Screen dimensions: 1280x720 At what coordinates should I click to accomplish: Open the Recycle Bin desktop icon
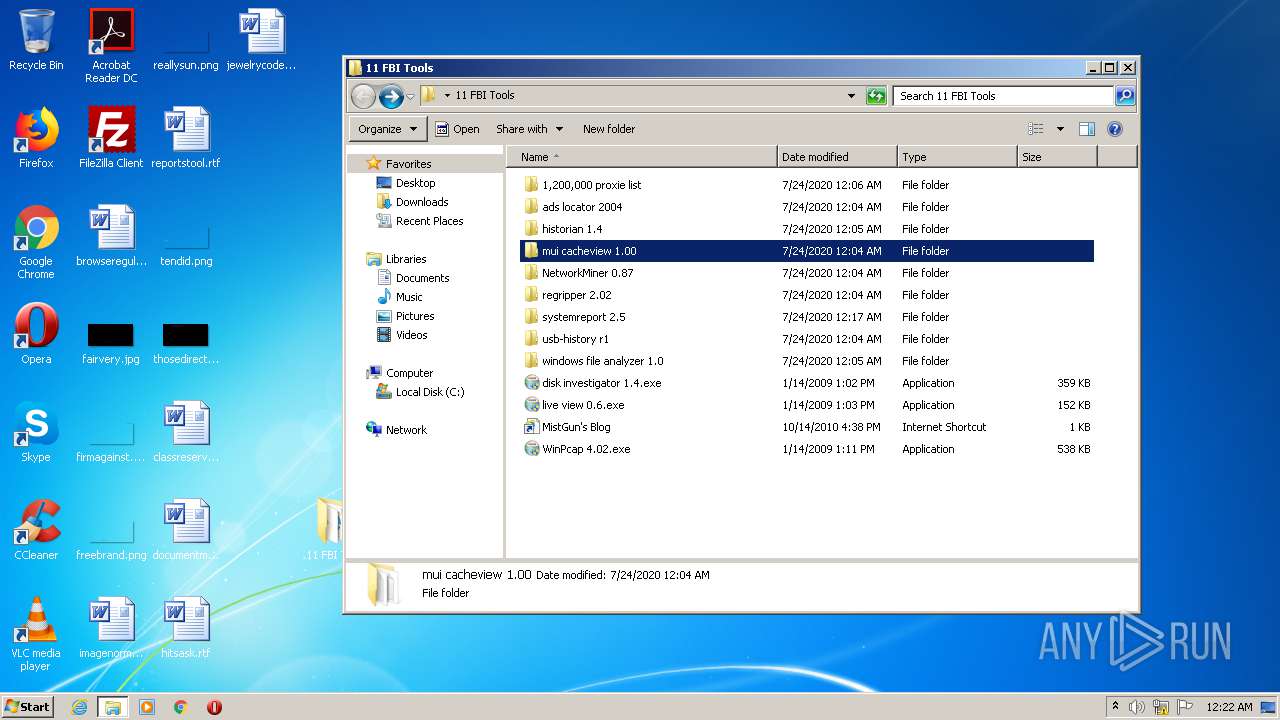[36, 40]
